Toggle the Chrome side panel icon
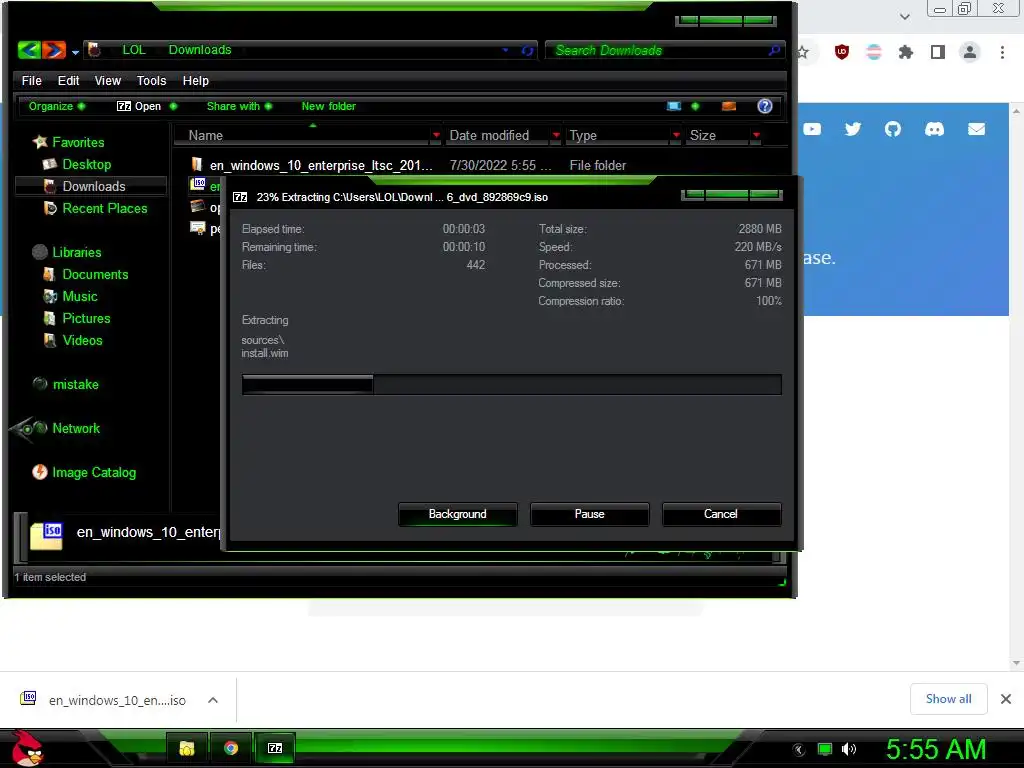 click(938, 52)
